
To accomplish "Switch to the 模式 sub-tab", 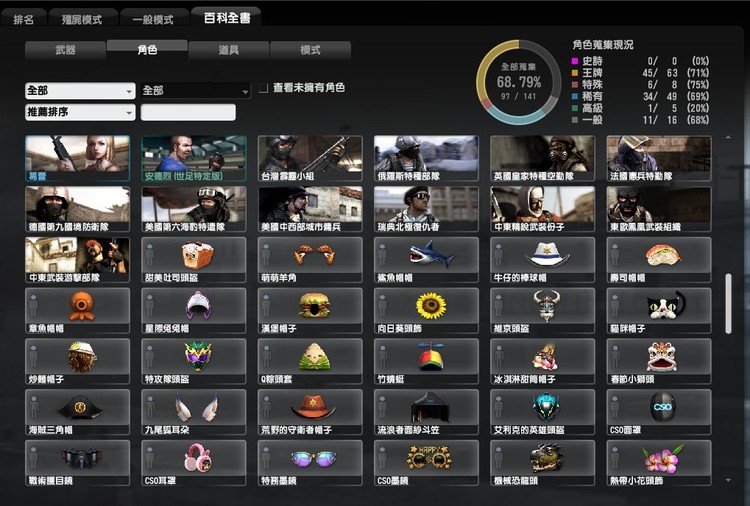I will coord(310,50).
